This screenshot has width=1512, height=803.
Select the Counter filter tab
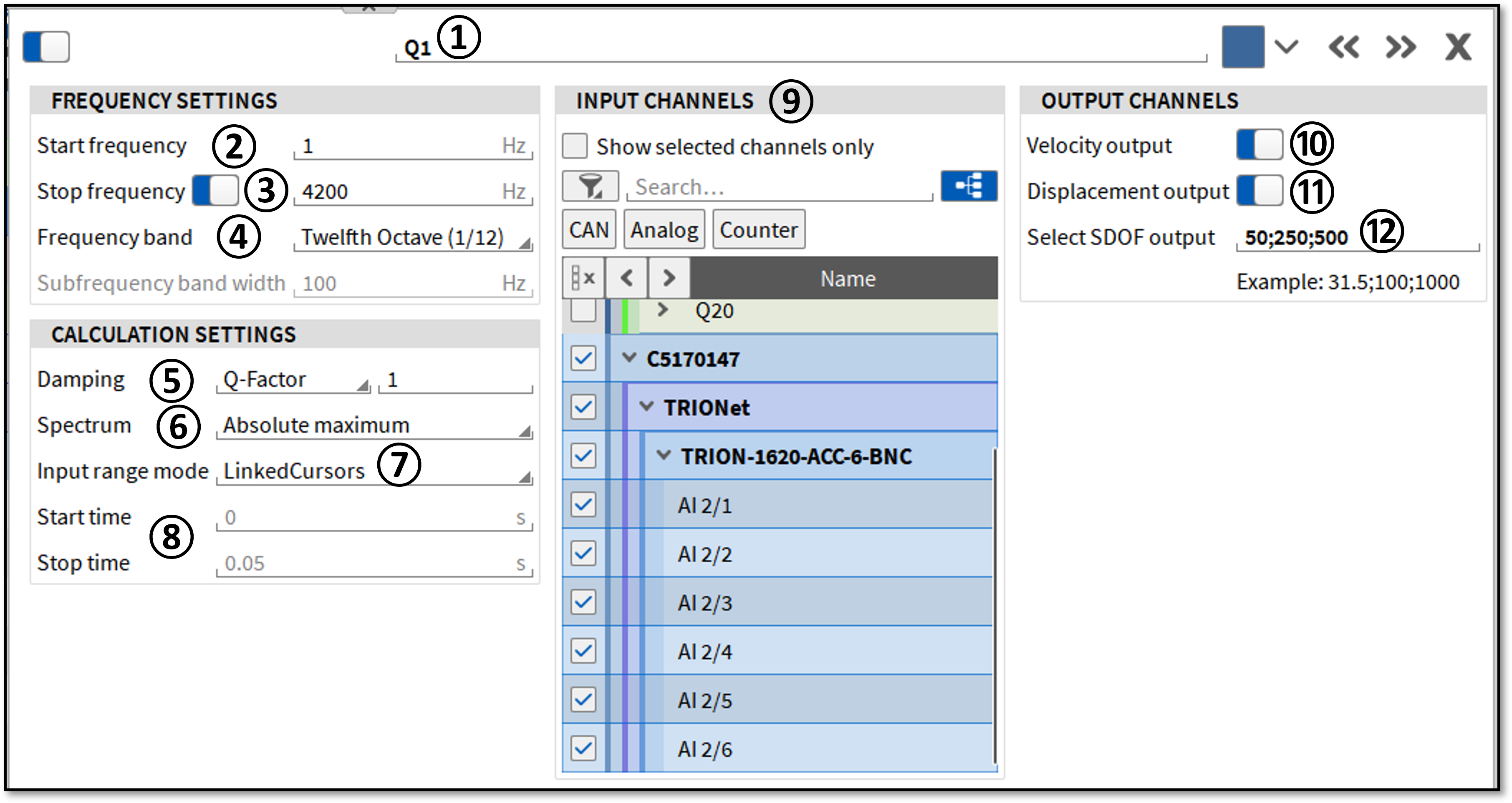click(x=758, y=229)
